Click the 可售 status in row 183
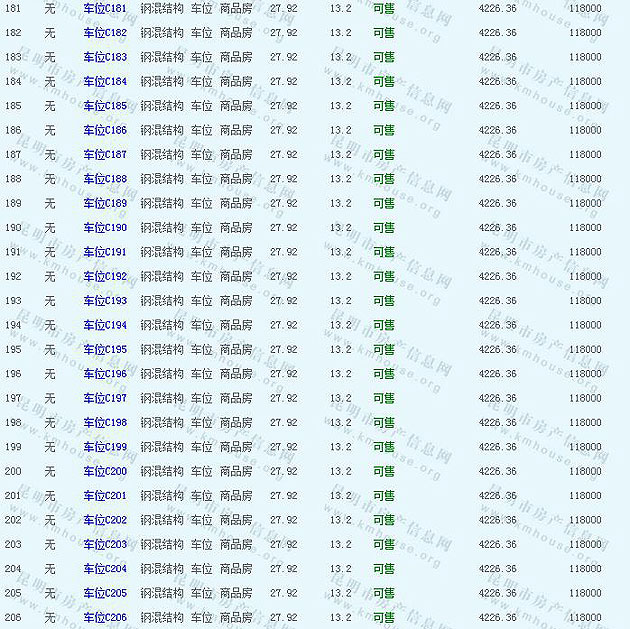This screenshot has height=629, width=630. (x=383, y=57)
